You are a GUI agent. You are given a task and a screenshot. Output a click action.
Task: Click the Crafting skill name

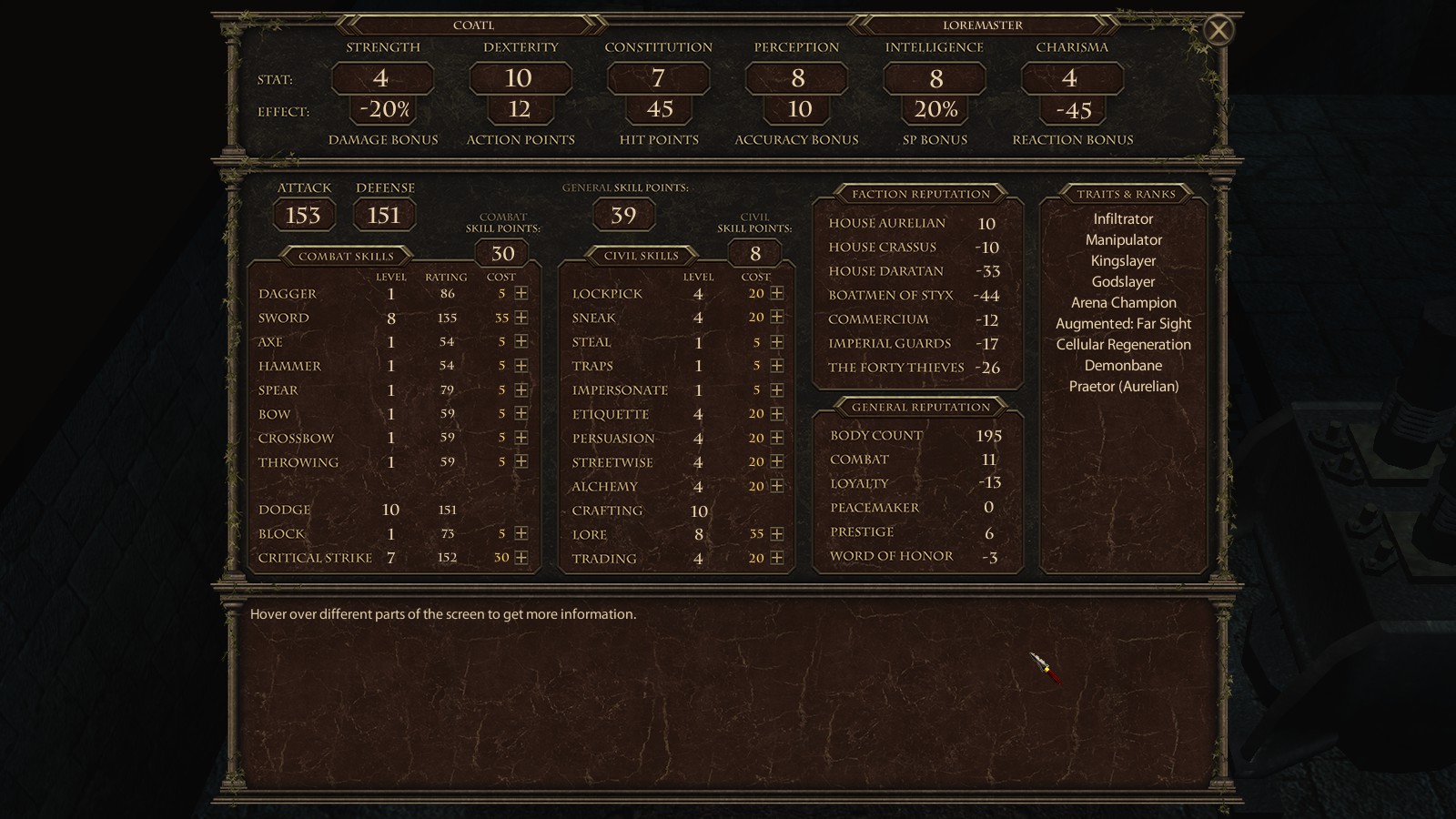click(x=607, y=511)
